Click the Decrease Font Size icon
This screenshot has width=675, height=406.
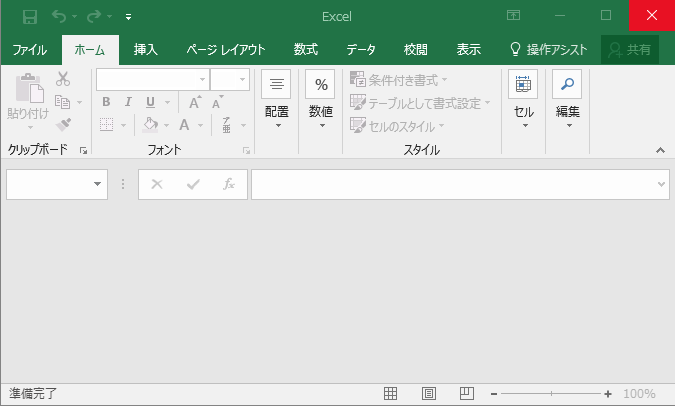(217, 102)
